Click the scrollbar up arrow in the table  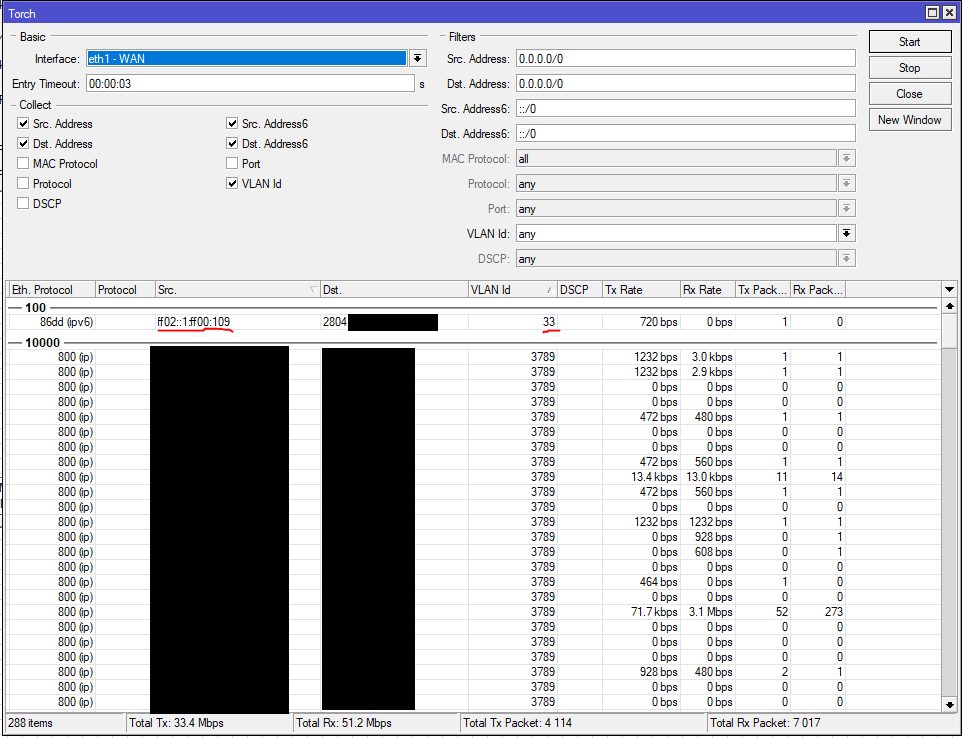[949, 306]
